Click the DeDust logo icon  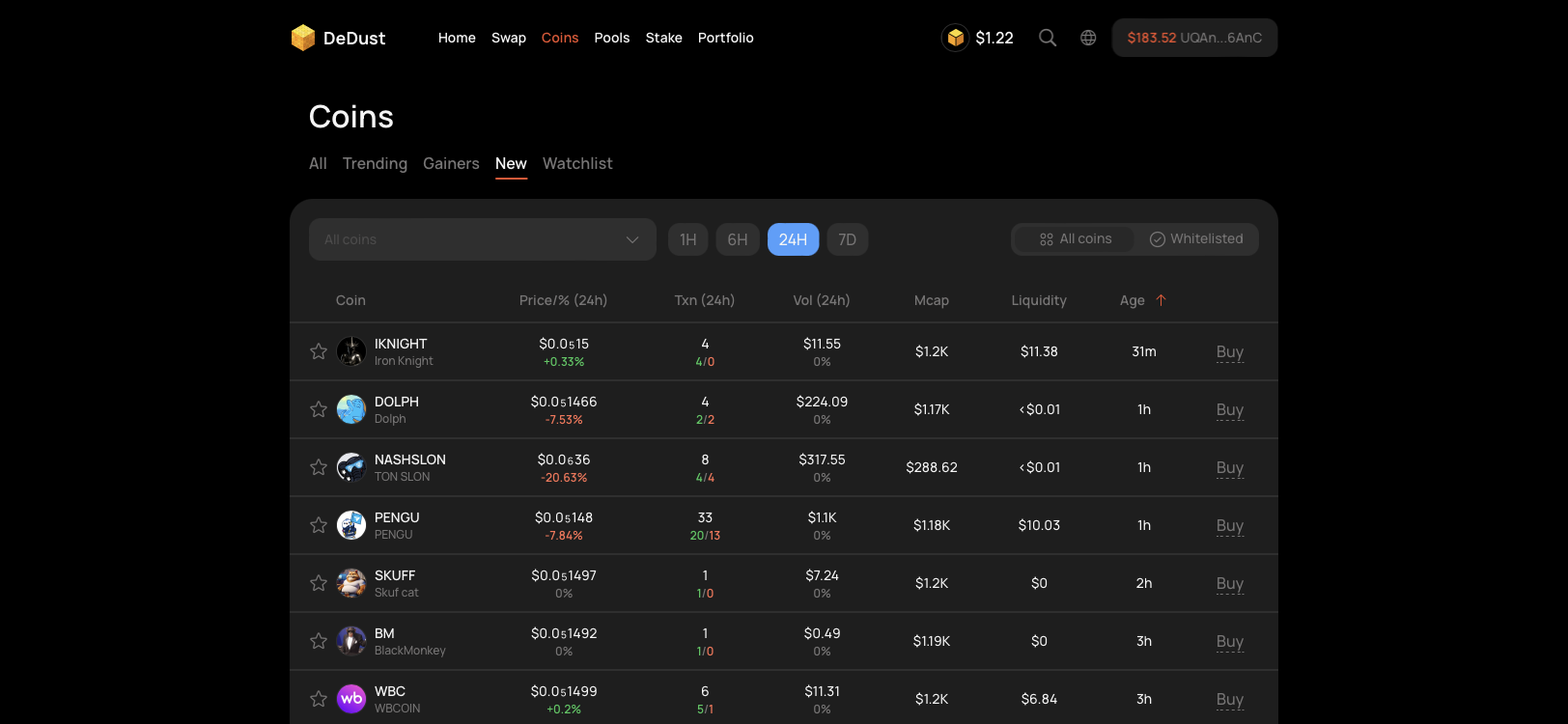(303, 38)
